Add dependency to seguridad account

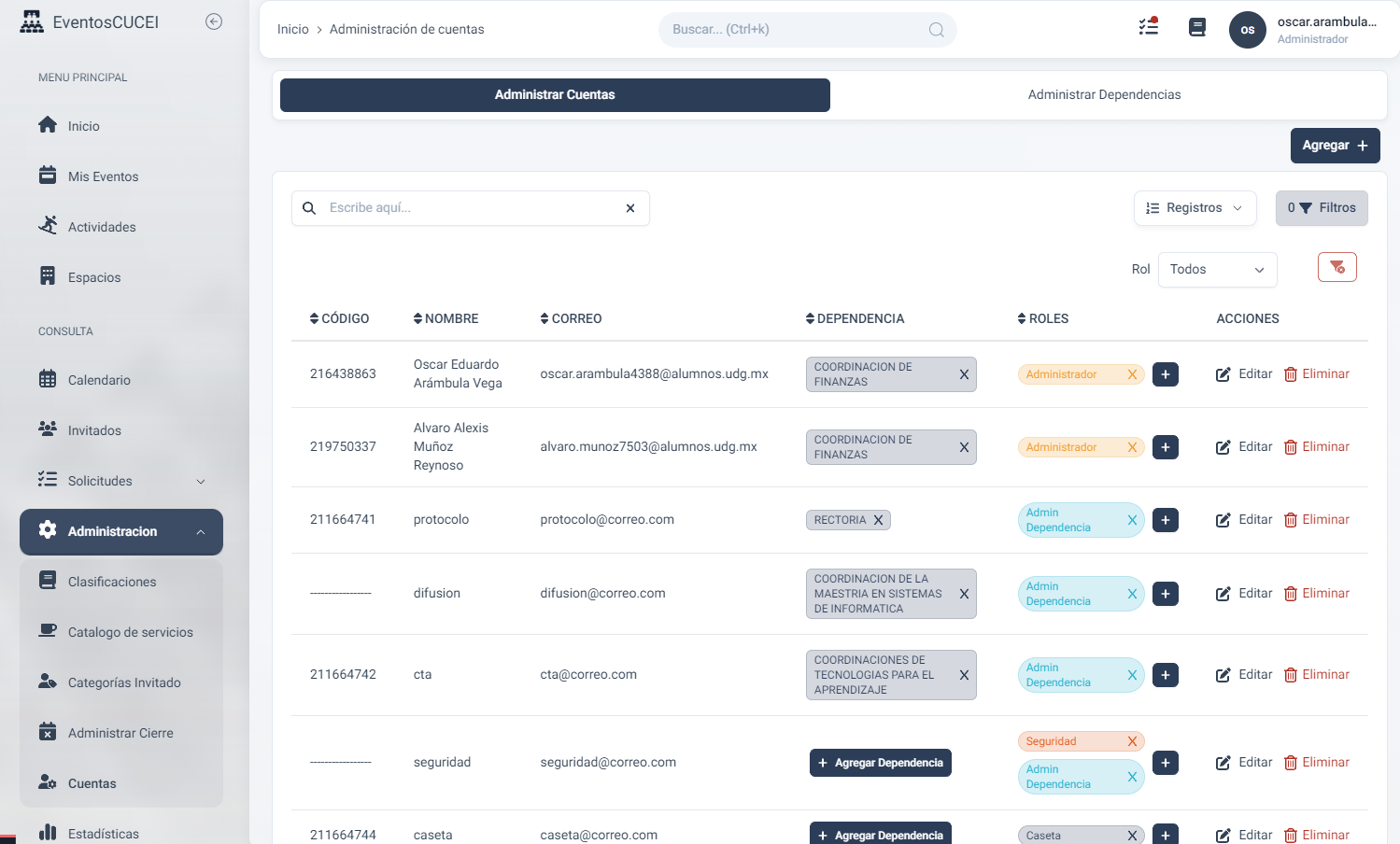[880, 763]
